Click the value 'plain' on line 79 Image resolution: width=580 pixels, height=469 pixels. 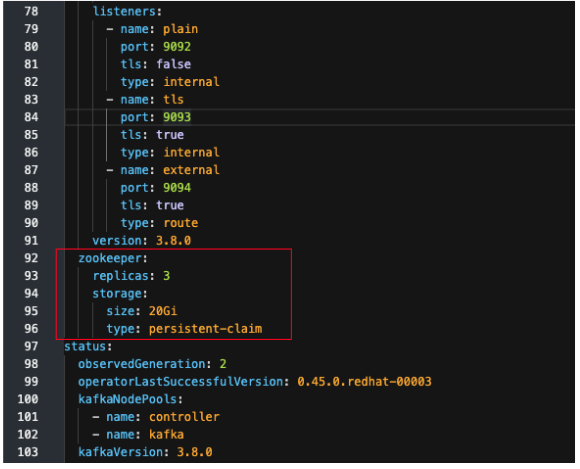181,29
